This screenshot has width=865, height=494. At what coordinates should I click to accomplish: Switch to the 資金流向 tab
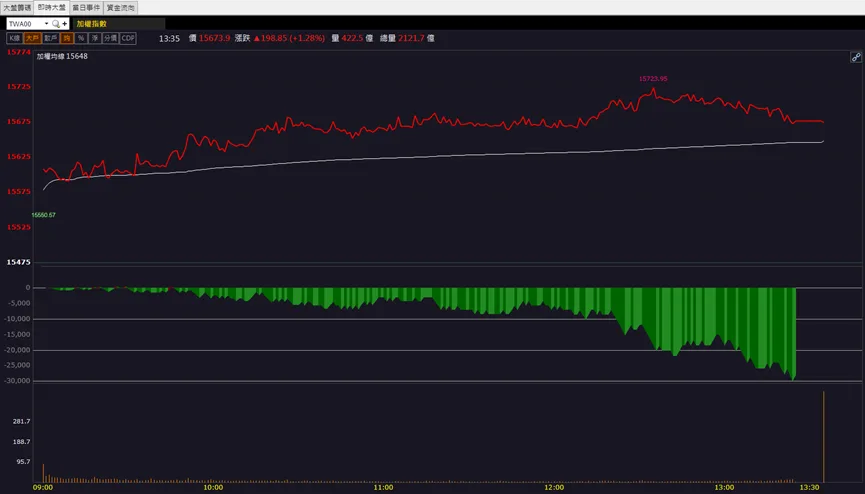click(x=120, y=8)
